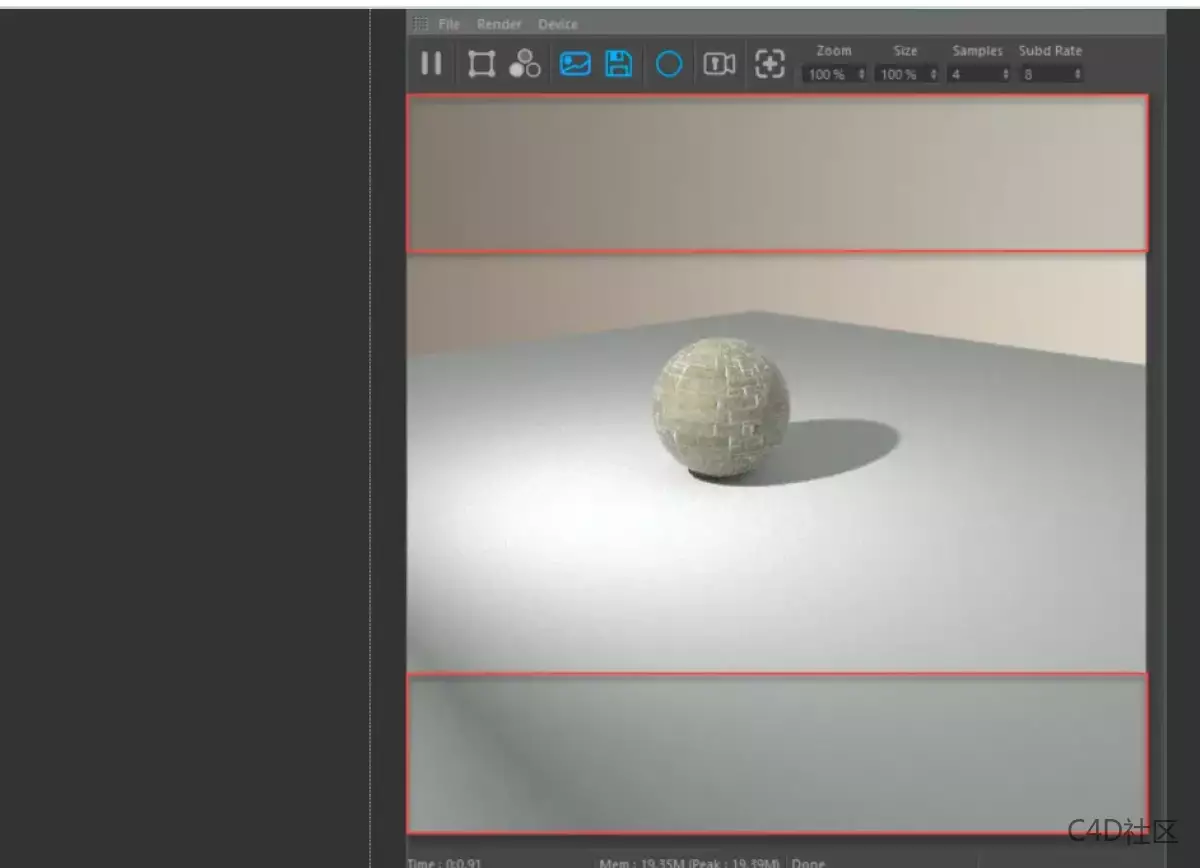
Task: Open the Samples value stepper
Action: point(1005,73)
